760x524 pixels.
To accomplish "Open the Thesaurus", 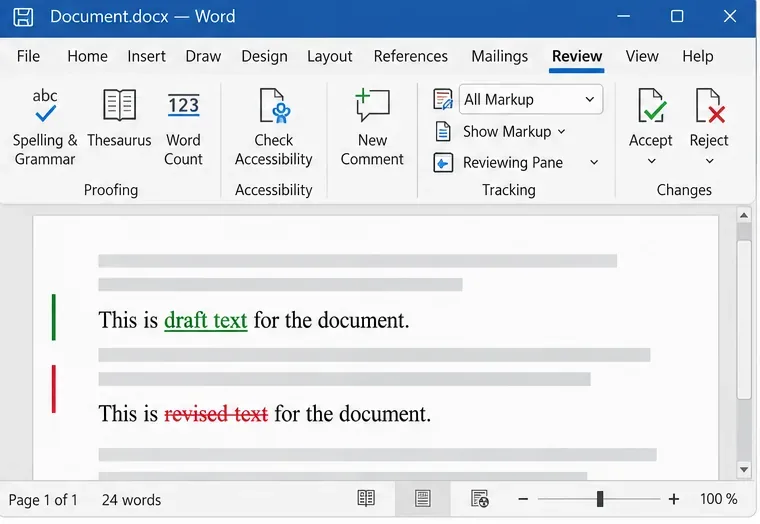I will pyautogui.click(x=119, y=119).
